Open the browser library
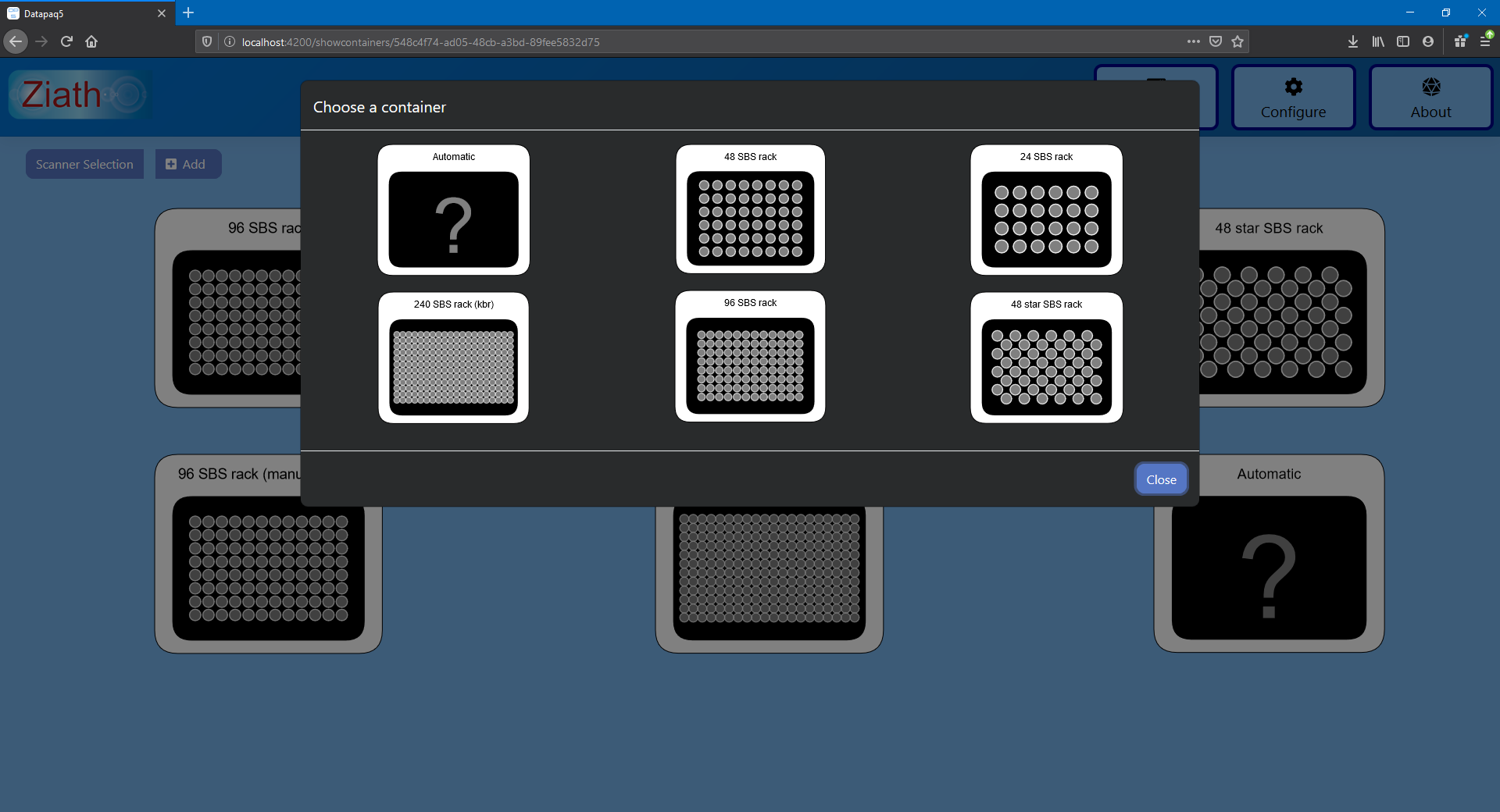Screen dimensions: 1500x812 1378,41
